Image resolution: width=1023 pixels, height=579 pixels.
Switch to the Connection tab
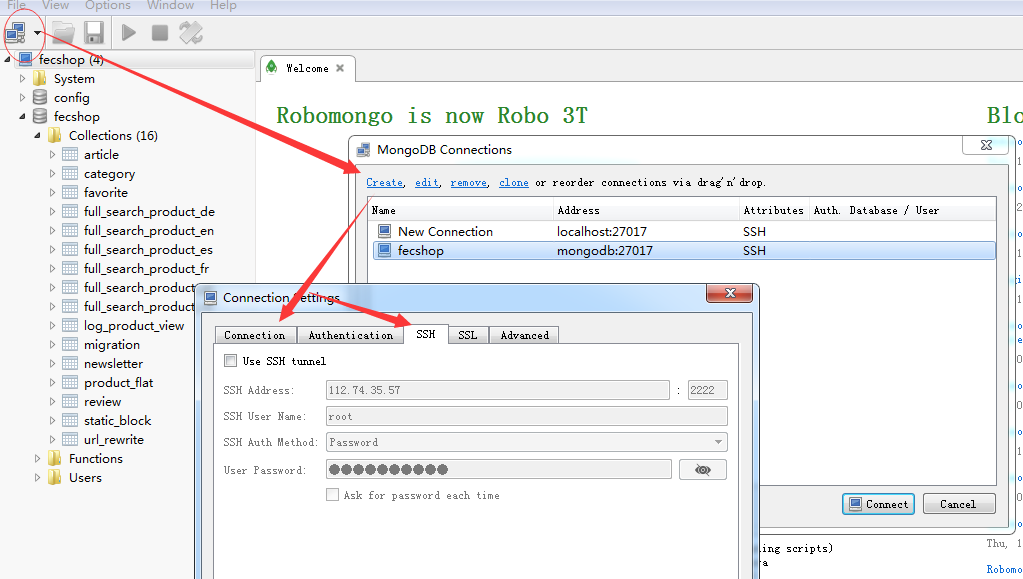255,335
